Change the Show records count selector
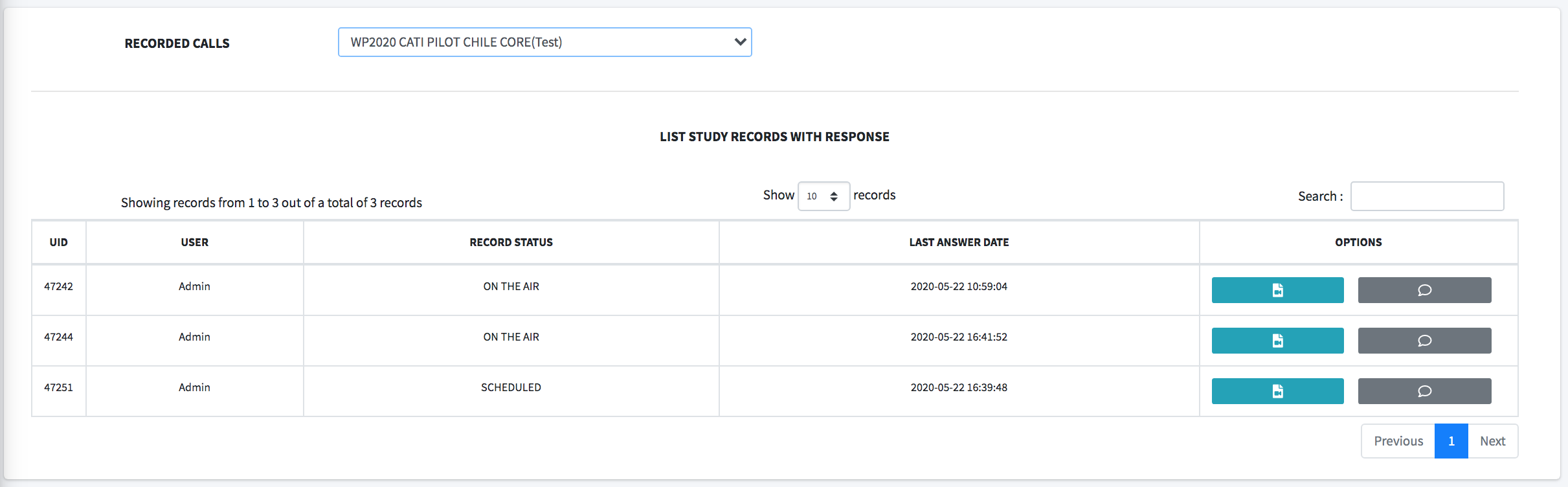Viewport: 1568px width, 487px height. click(823, 196)
